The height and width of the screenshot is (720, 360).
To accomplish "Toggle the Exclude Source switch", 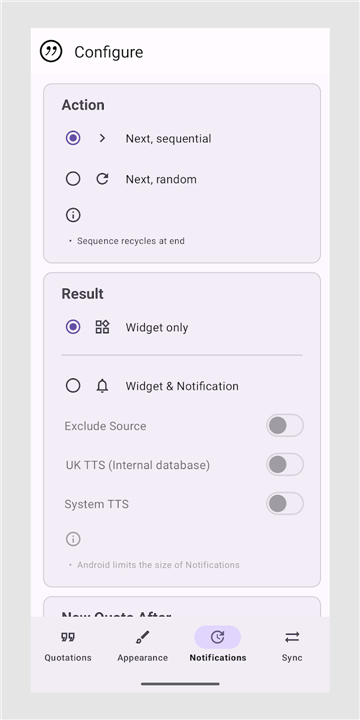I will [285, 426].
